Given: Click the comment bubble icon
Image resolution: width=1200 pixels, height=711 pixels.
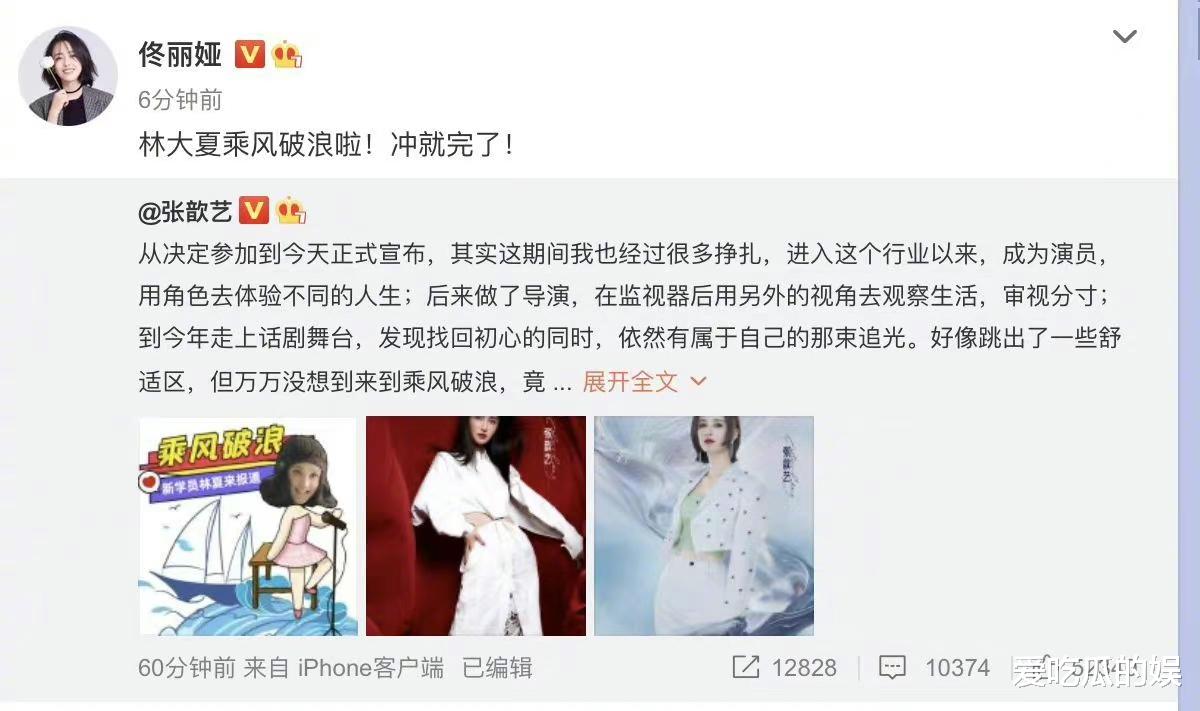Looking at the screenshot, I should (893, 668).
